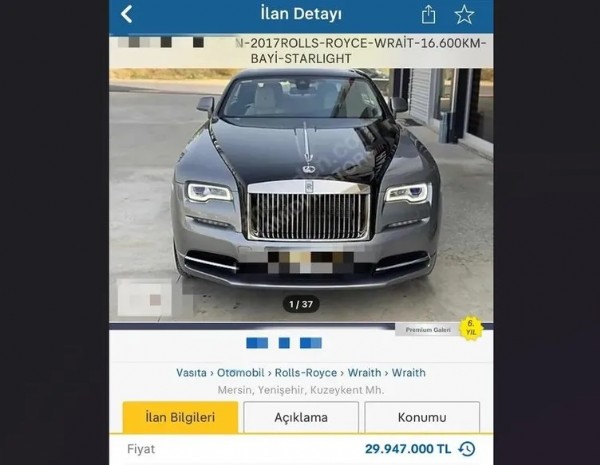The height and width of the screenshot is (465, 600).
Task: Click the 6. Yıl yellow badge
Action: point(471,328)
